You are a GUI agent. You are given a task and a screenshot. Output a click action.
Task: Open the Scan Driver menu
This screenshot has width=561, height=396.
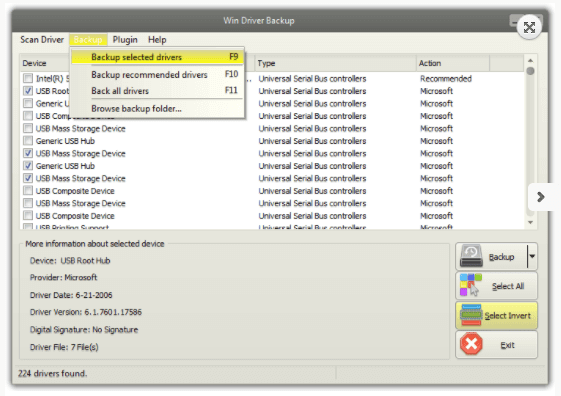[x=42, y=39]
